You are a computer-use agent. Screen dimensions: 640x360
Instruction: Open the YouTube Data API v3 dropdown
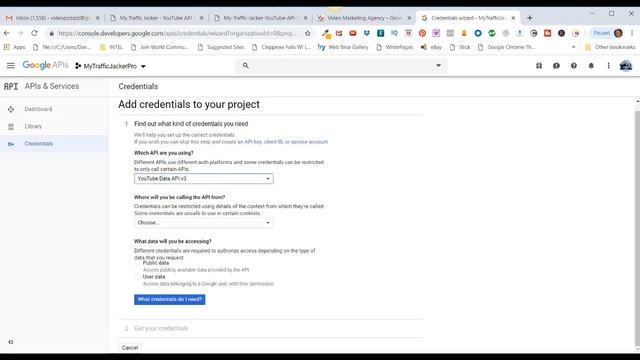204,178
